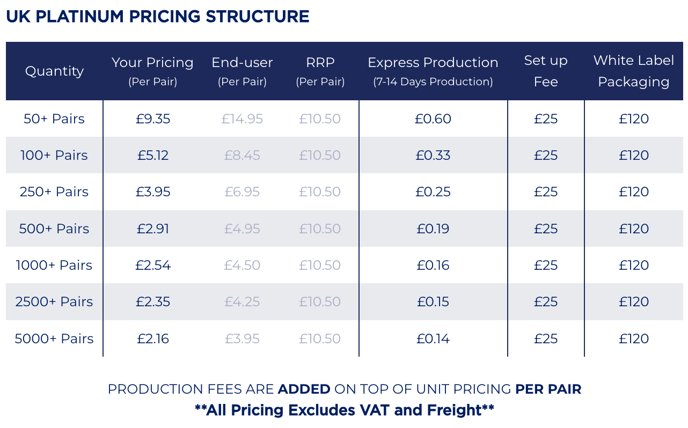Select the Set up Fee header
This screenshot has width=688, height=428.
click(545, 71)
